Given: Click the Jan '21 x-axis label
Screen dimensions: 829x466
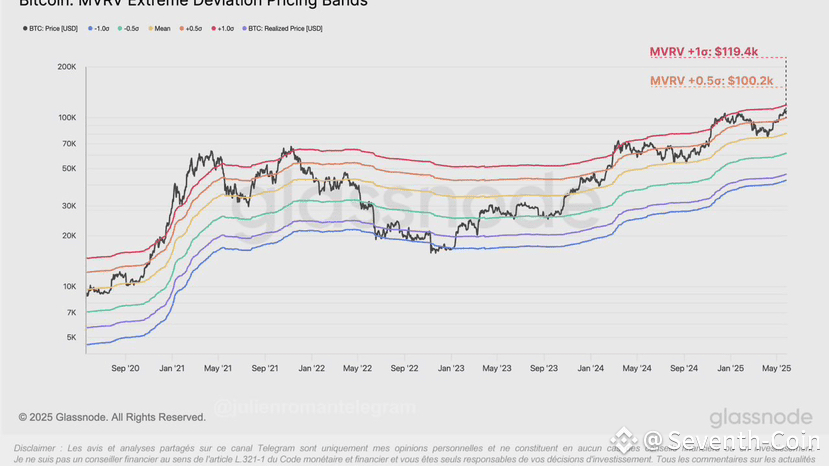Looking at the screenshot, I should coord(172,368).
